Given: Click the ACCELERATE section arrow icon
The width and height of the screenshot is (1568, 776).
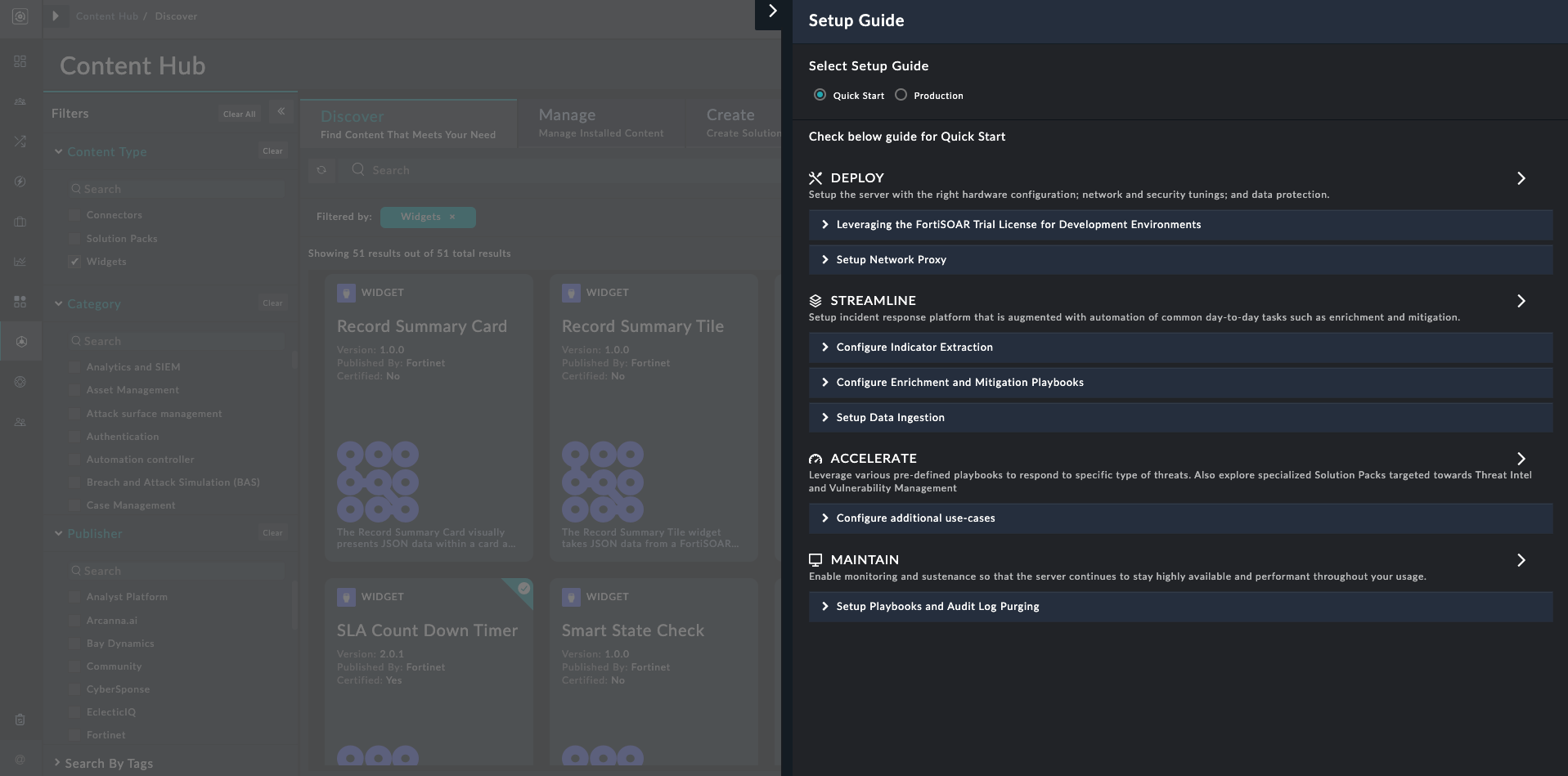Looking at the screenshot, I should coord(1521,459).
